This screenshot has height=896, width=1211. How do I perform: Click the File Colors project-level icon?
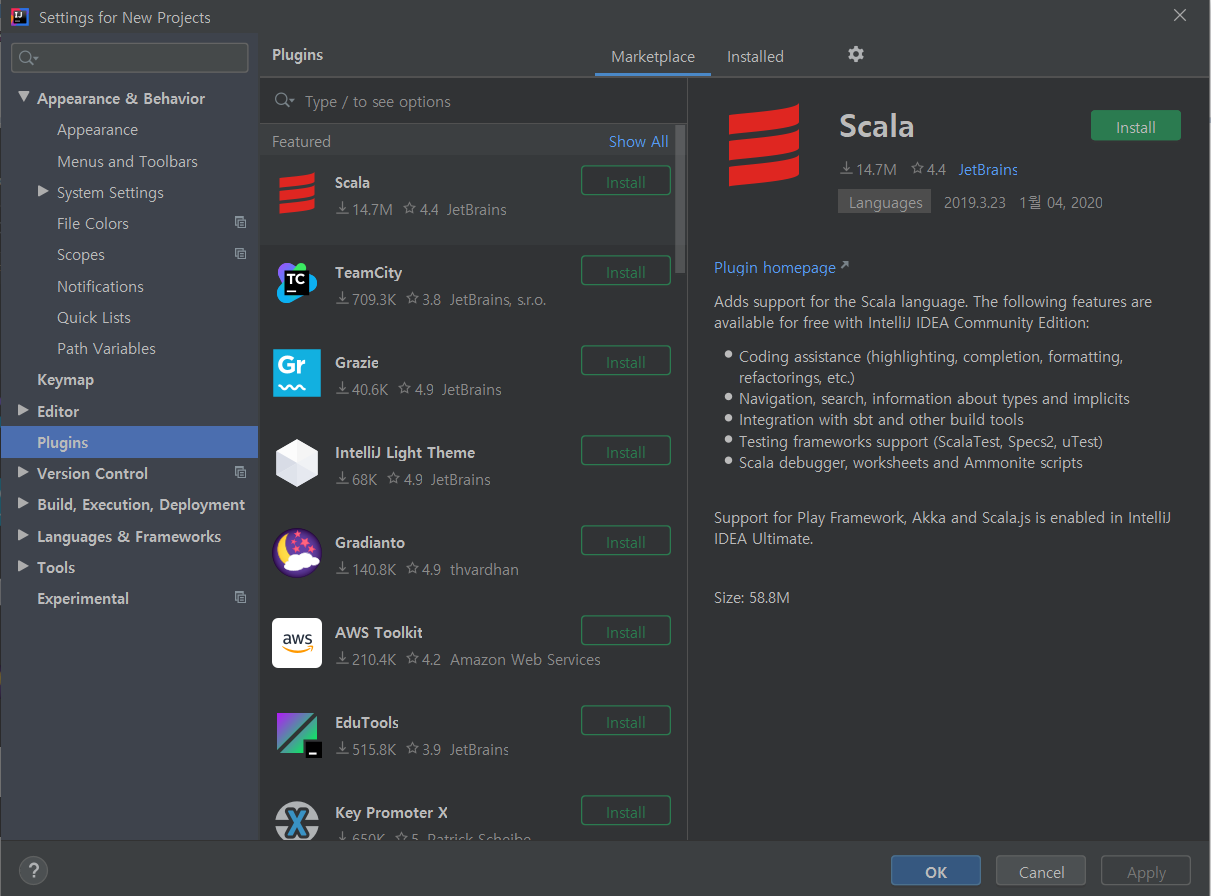click(x=240, y=222)
